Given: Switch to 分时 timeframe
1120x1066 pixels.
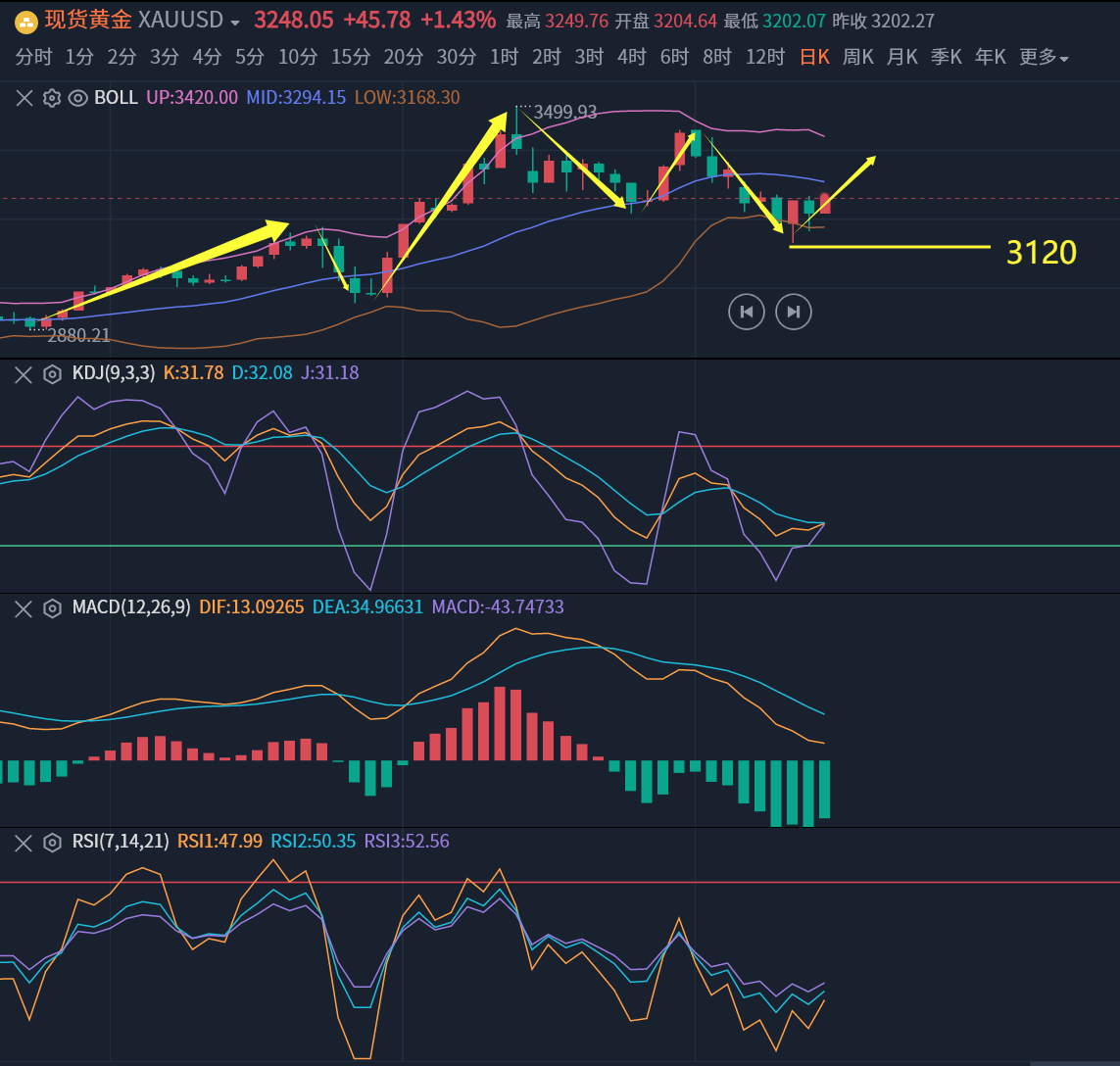Looking at the screenshot, I should (x=33, y=57).
